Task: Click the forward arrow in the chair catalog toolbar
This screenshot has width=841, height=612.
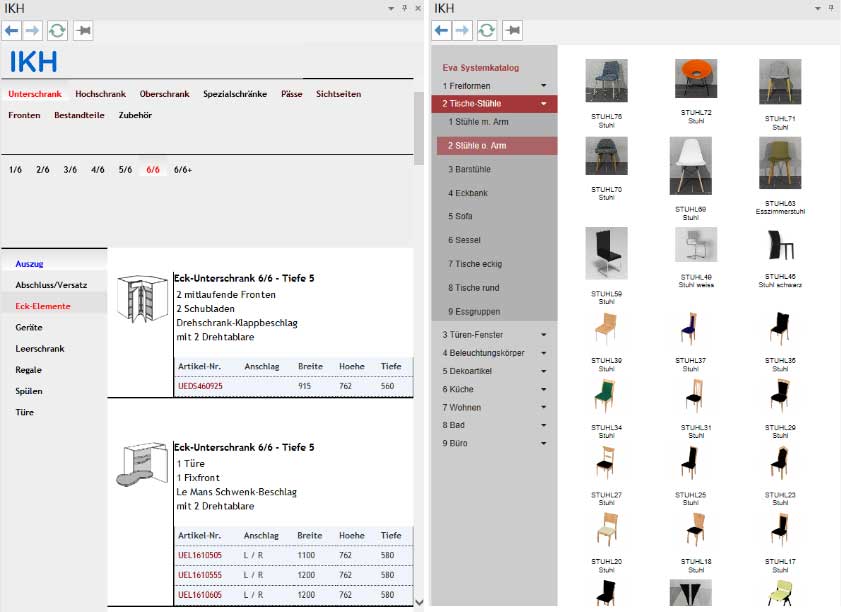Action: coord(463,30)
